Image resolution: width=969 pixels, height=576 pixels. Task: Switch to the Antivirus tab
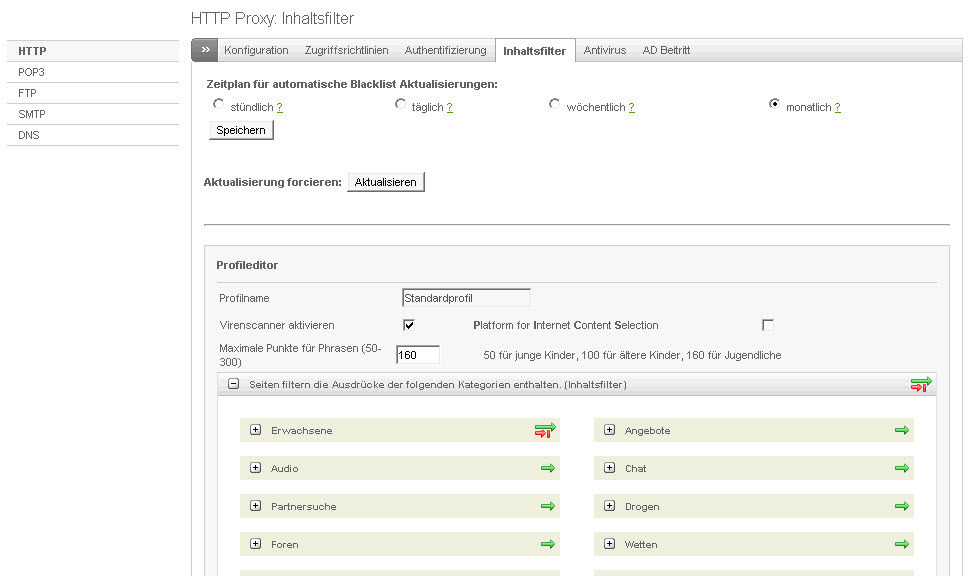(604, 50)
